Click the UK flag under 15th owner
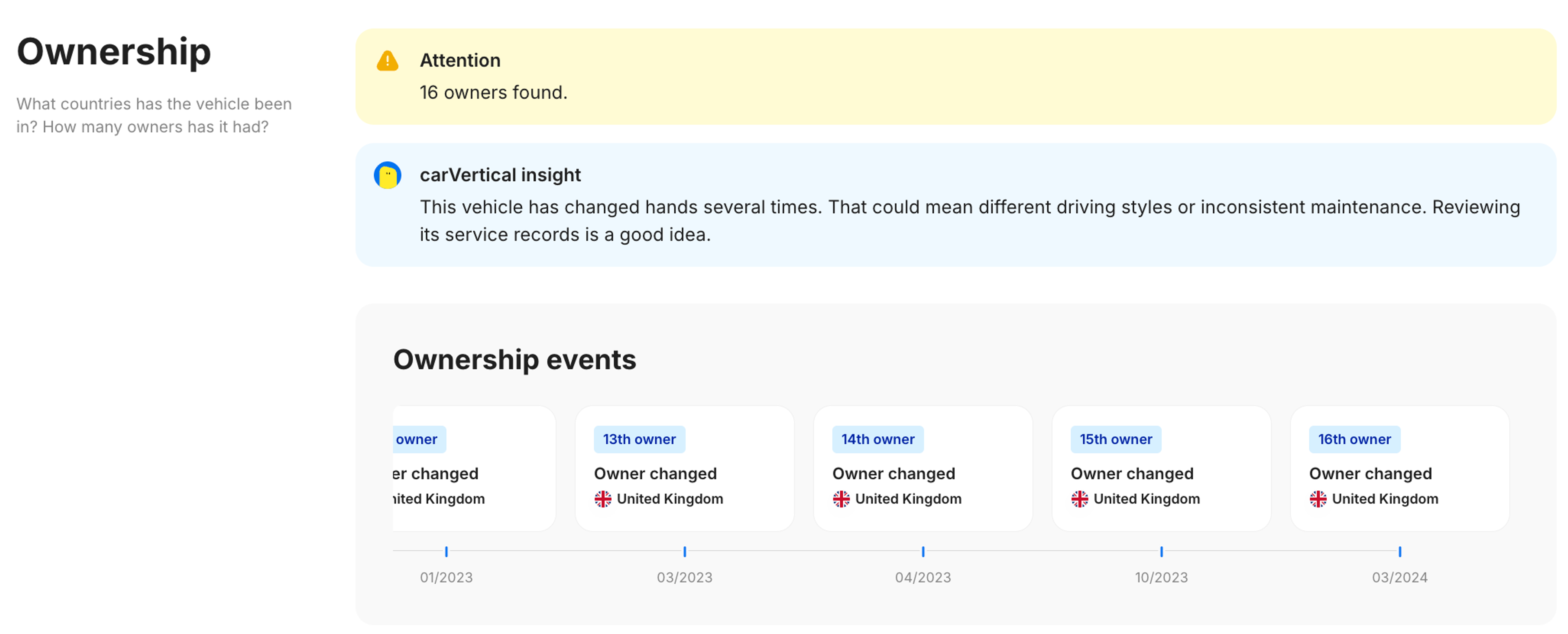The height and width of the screenshot is (634, 1568). click(x=1079, y=499)
